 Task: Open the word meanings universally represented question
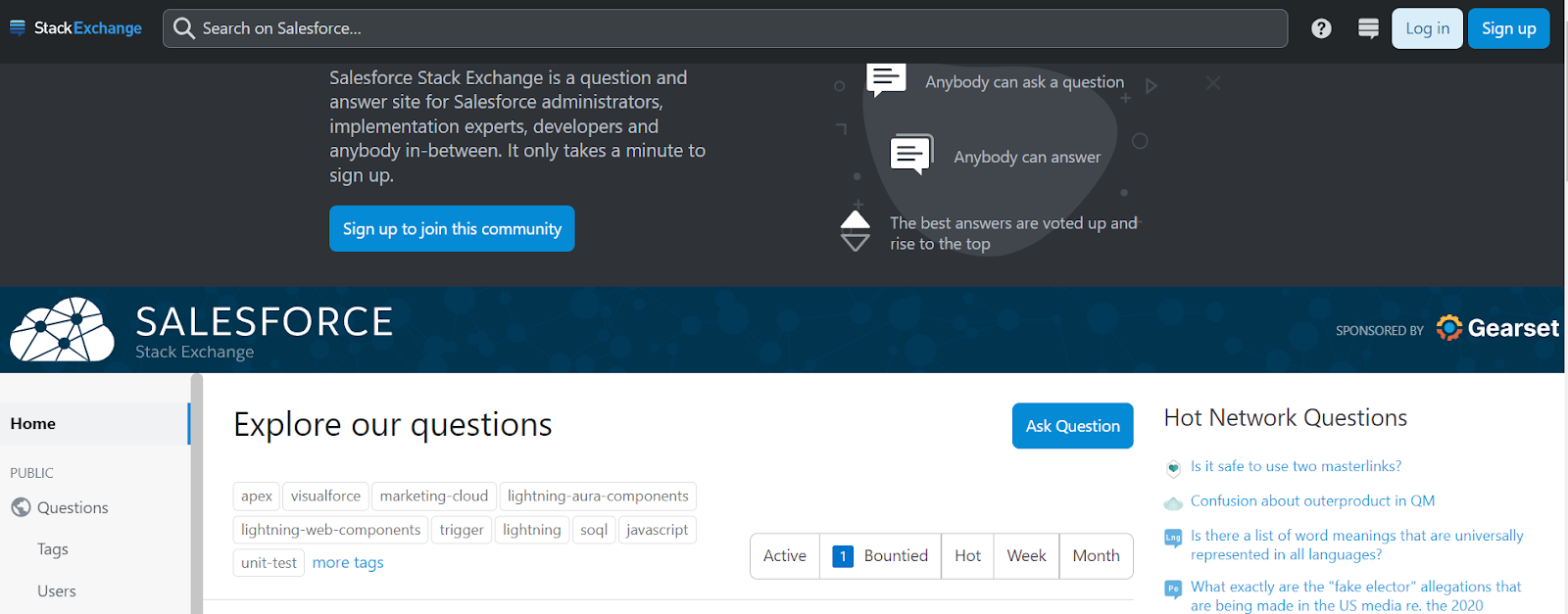click(x=1357, y=544)
